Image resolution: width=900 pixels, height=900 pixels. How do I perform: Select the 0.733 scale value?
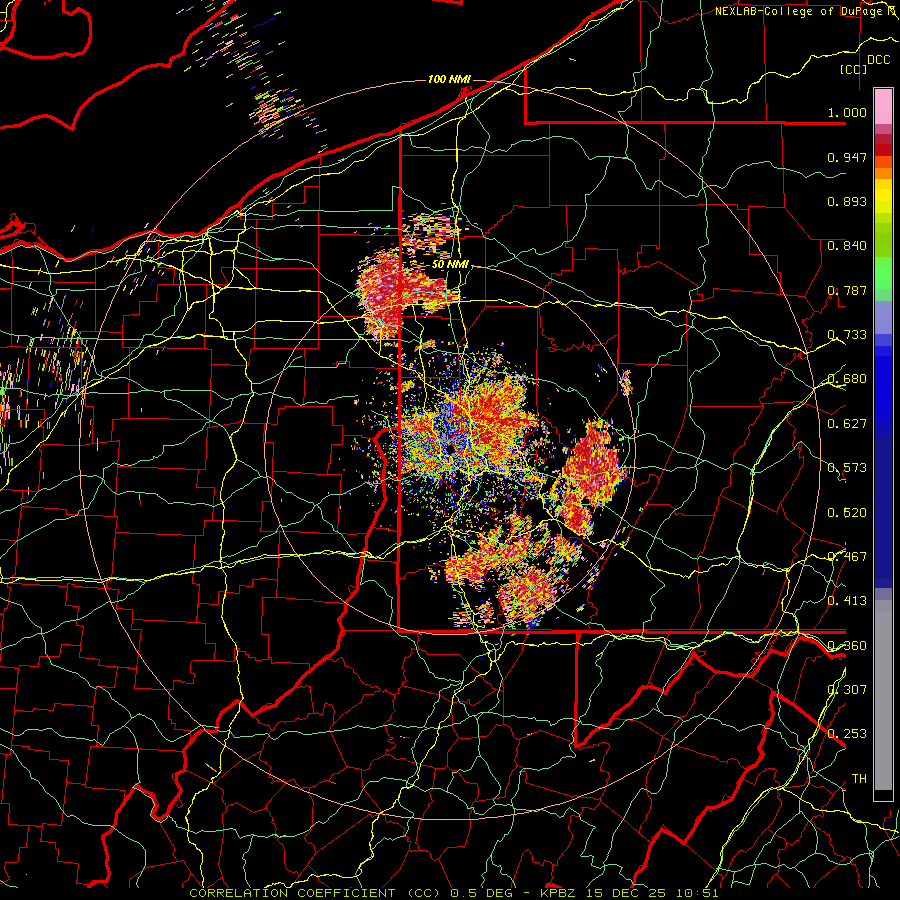pos(847,335)
